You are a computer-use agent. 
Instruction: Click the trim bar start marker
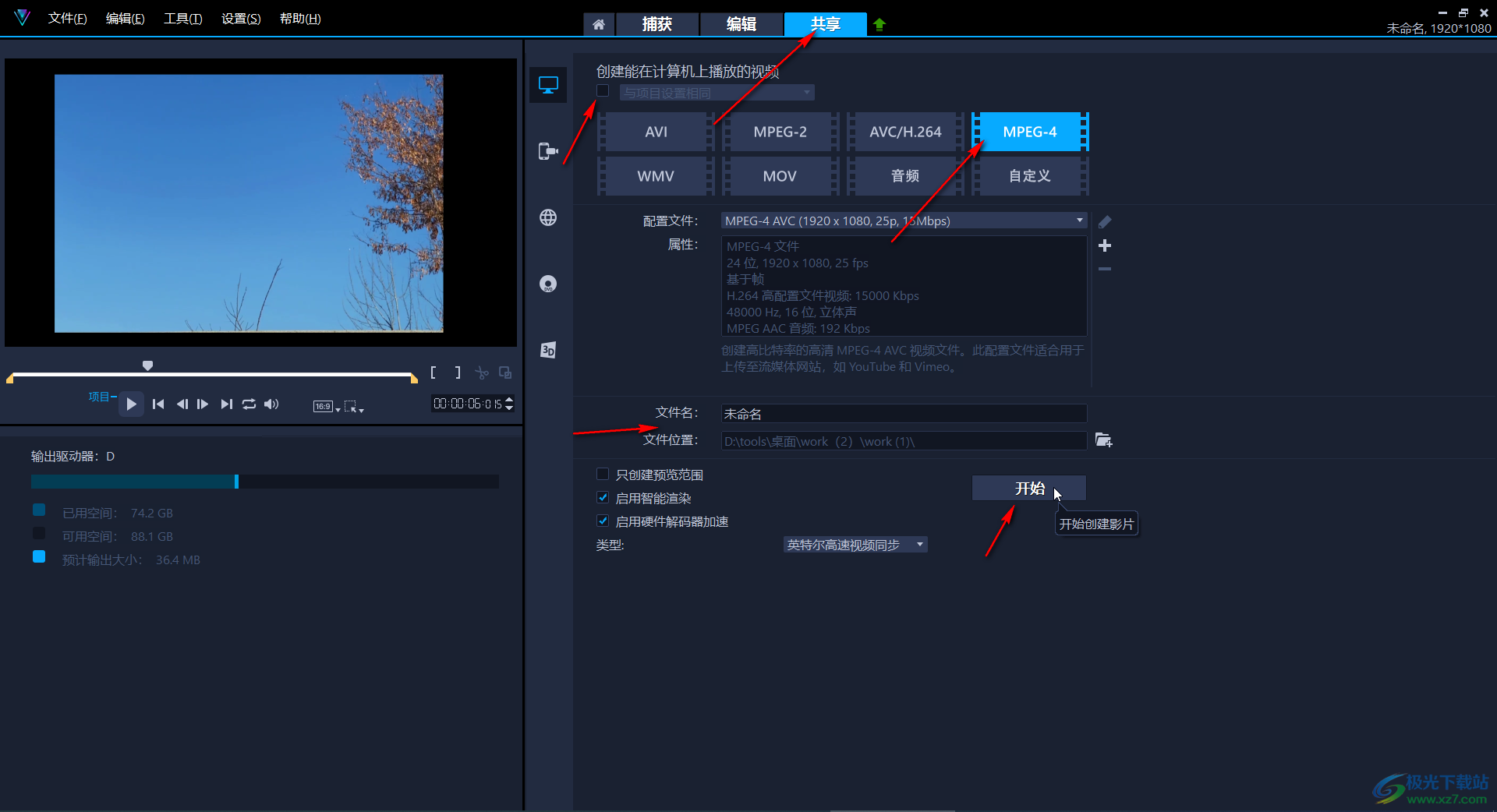(10, 378)
